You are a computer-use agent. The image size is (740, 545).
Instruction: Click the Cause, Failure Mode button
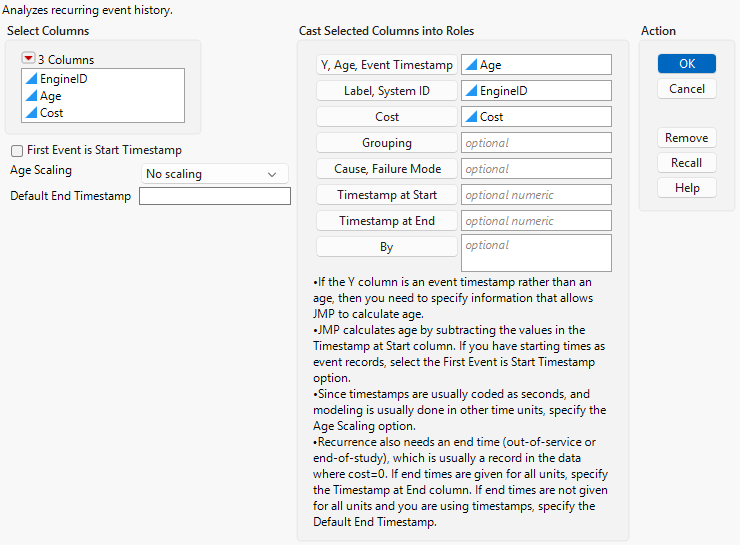386,169
